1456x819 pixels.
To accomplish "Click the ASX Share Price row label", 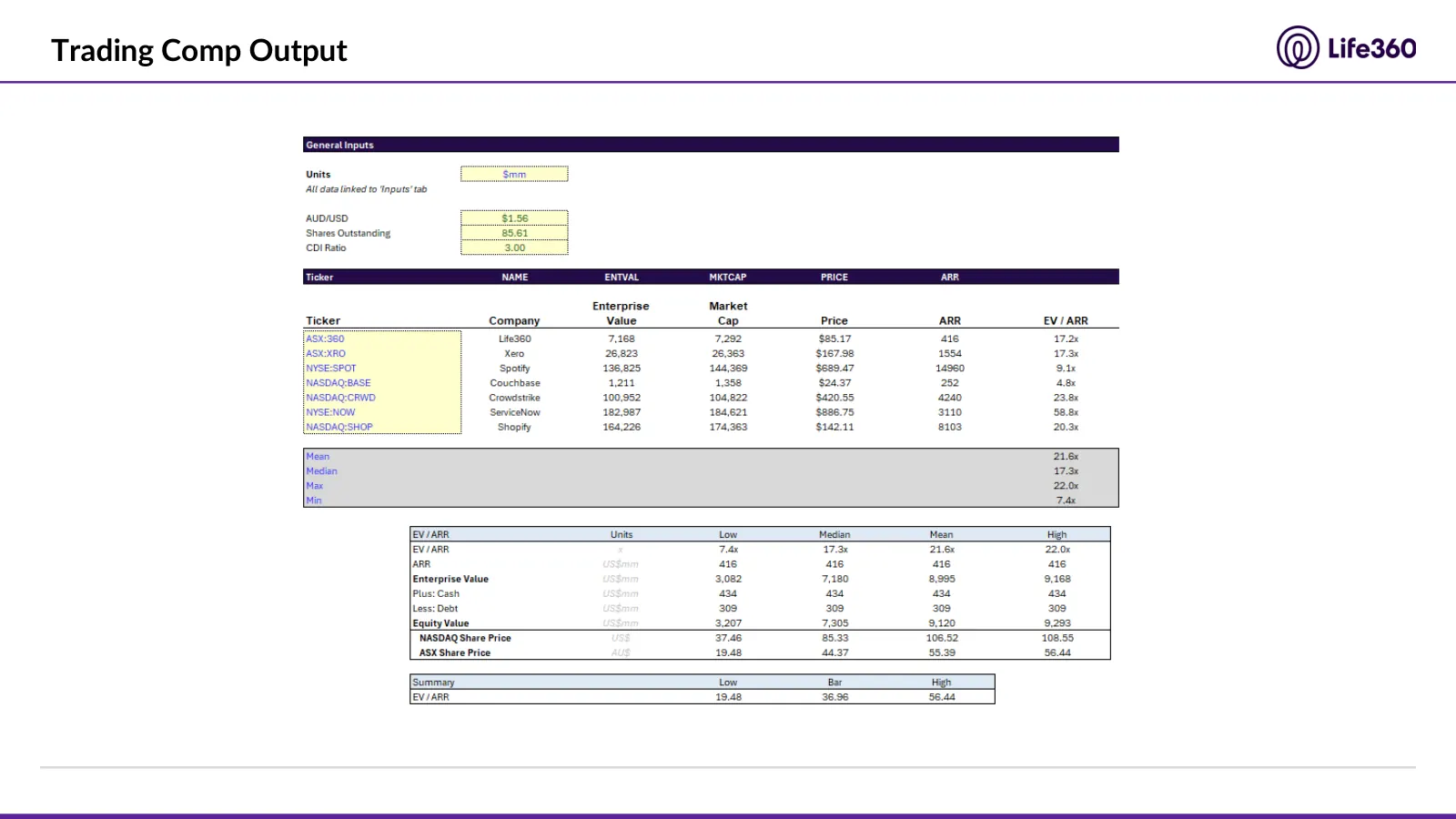I will (x=454, y=652).
